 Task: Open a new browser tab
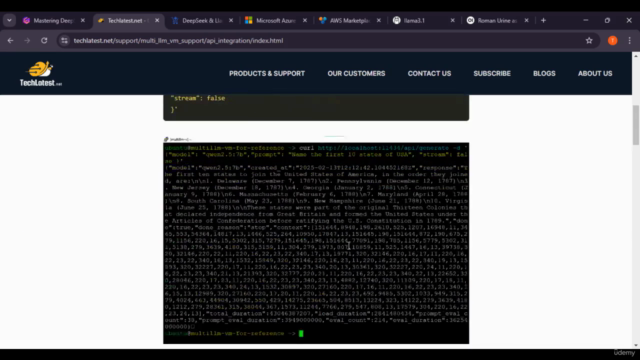[x=543, y=20]
